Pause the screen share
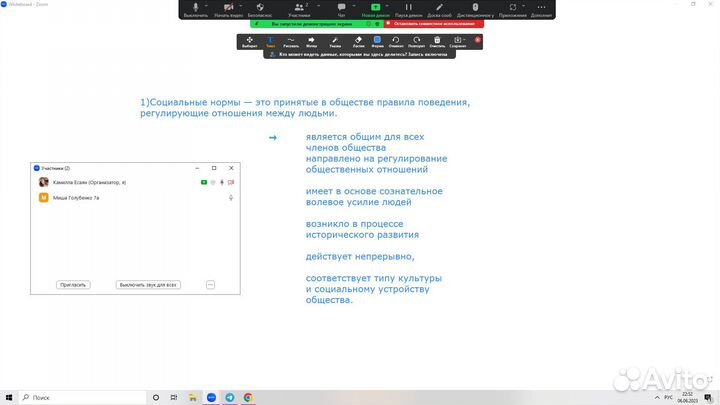 click(409, 9)
